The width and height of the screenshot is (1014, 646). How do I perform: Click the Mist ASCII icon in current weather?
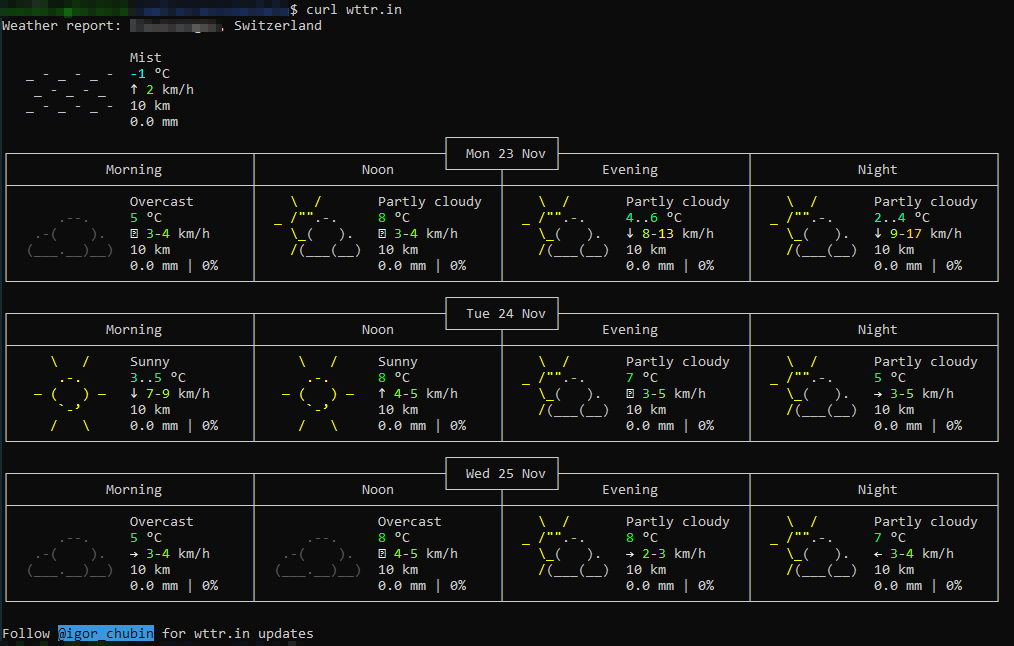[70, 93]
